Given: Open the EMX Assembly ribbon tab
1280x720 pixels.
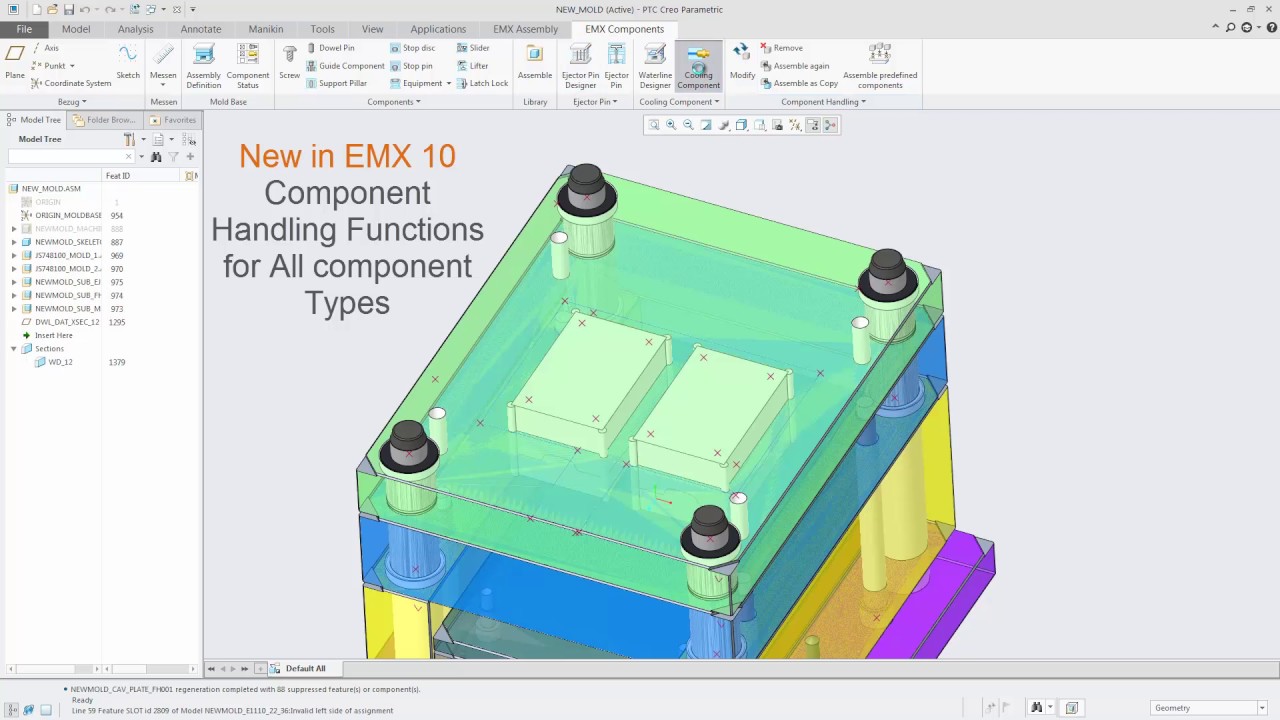Looking at the screenshot, I should click(525, 29).
